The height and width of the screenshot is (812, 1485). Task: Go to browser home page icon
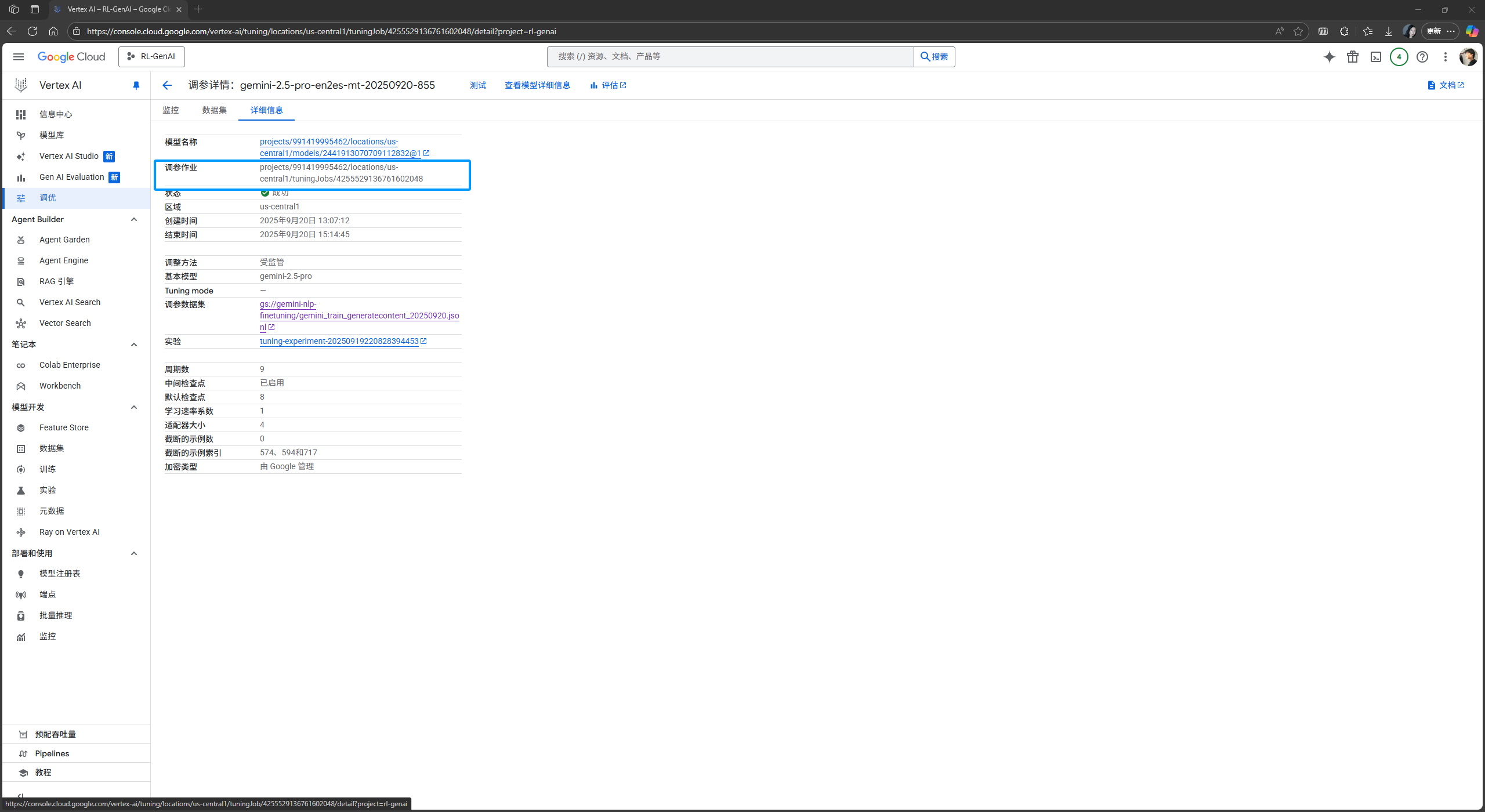[53, 31]
